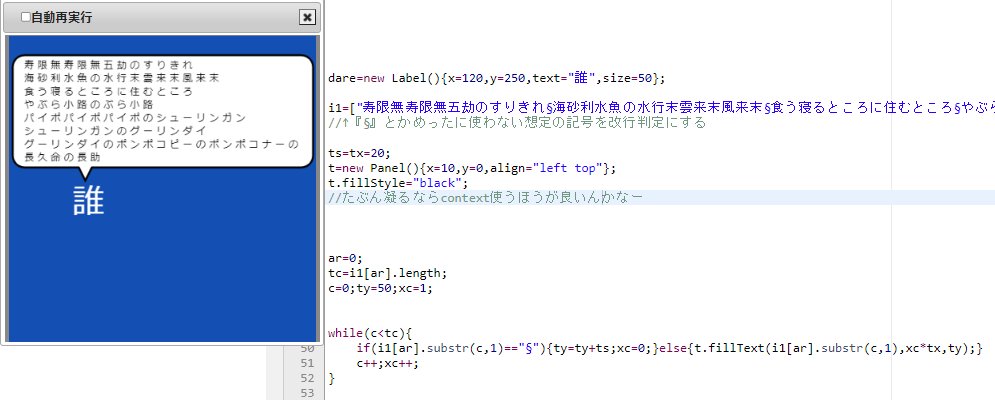The height and width of the screenshot is (400, 995).
Task: Click line number 52 in gutter
Action: 306,378
